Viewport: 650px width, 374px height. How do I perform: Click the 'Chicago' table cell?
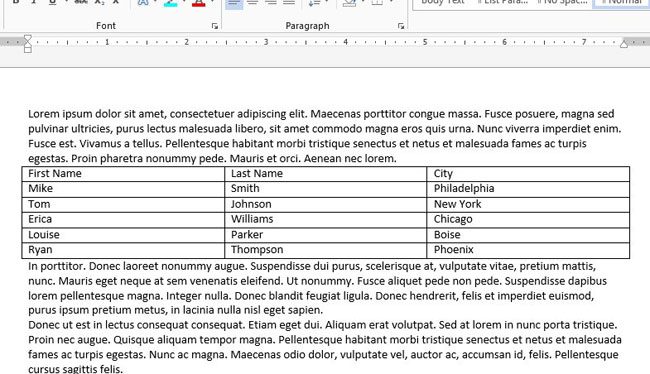(x=528, y=220)
